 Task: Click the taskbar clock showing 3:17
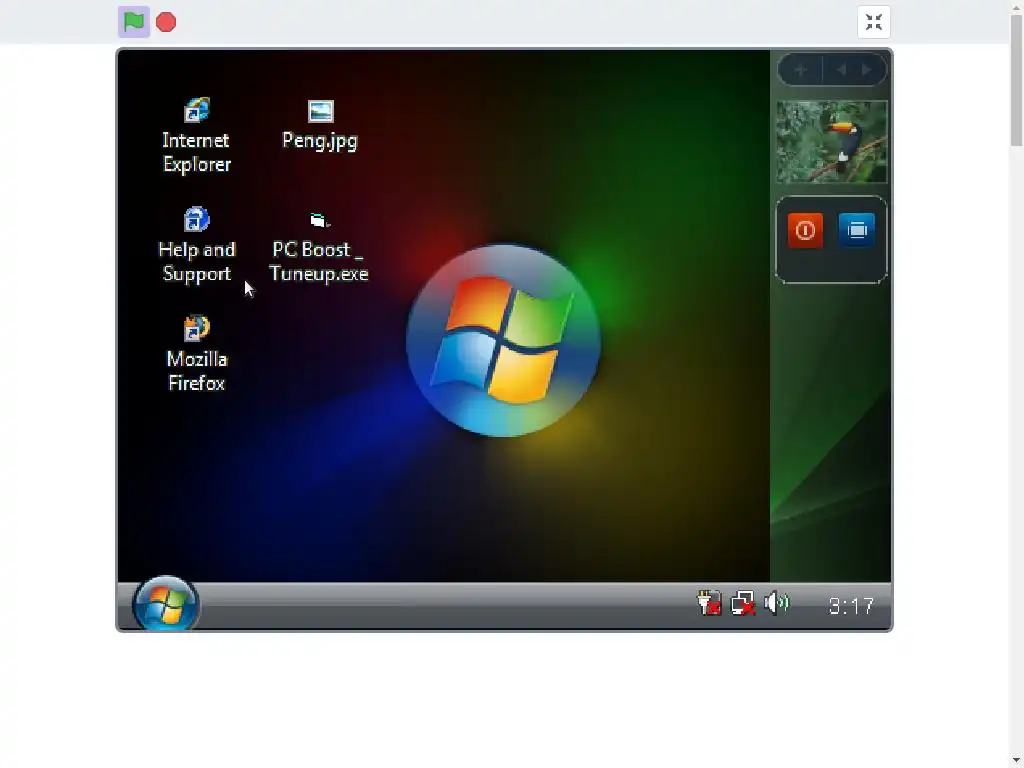851,606
